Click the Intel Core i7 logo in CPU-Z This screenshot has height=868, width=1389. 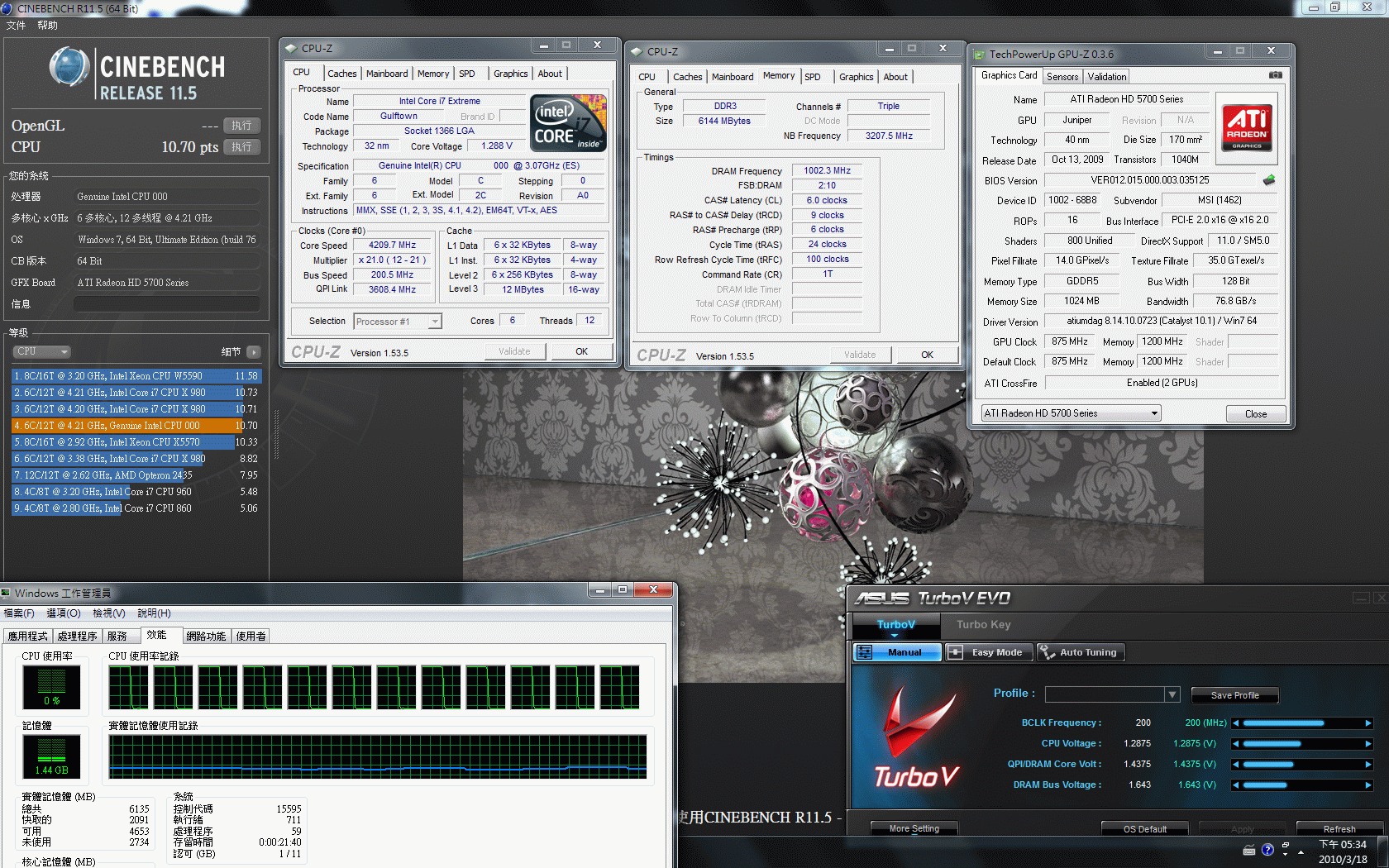(569, 122)
